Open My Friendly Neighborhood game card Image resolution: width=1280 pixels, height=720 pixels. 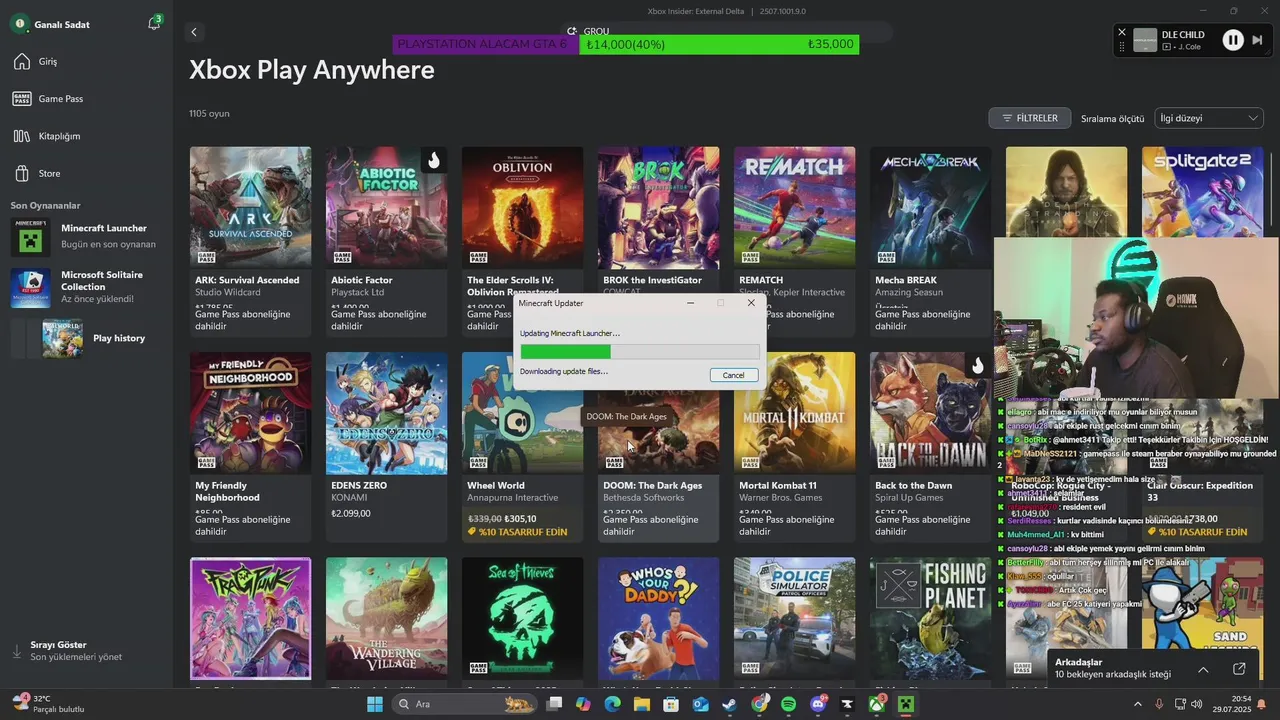pyautogui.click(x=250, y=447)
